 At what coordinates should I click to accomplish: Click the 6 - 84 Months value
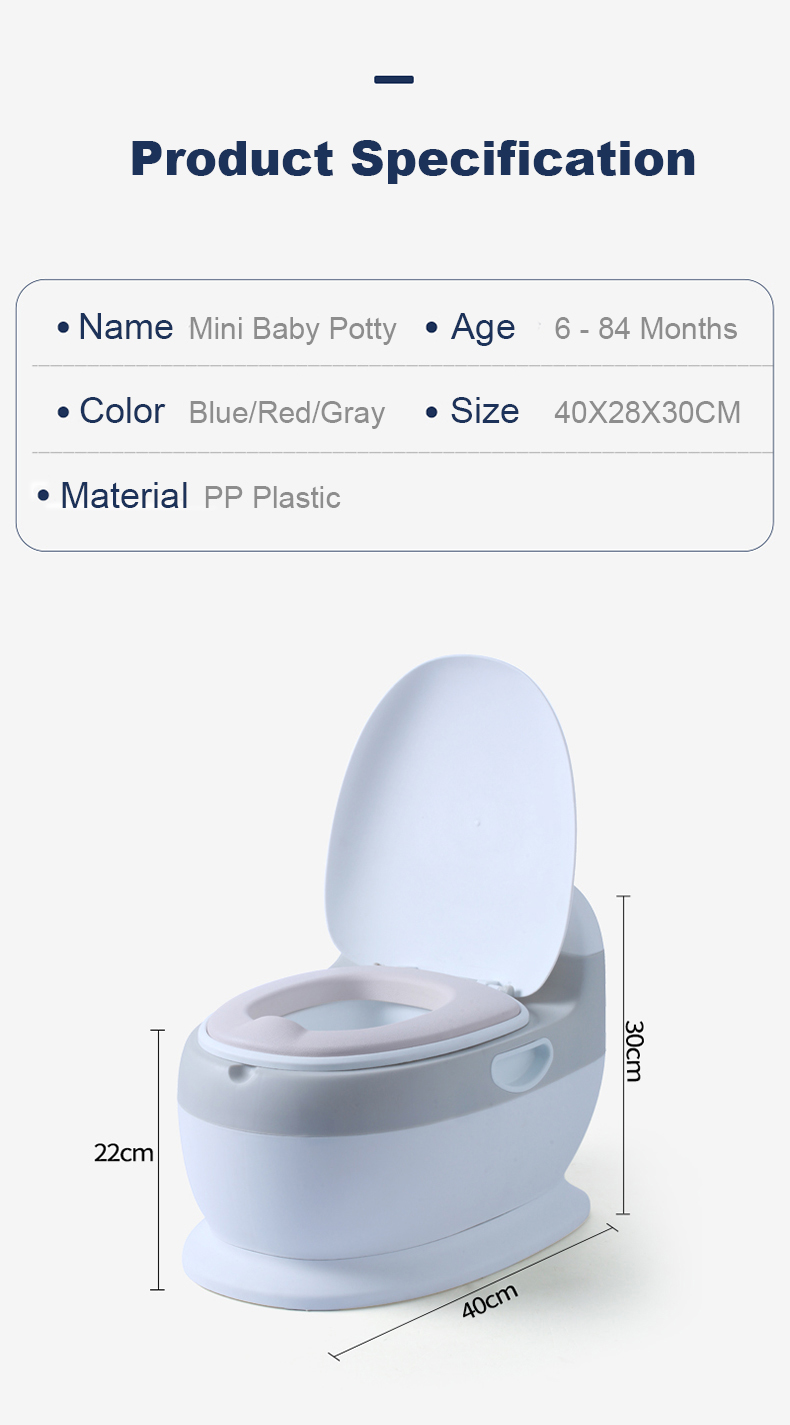tap(645, 329)
